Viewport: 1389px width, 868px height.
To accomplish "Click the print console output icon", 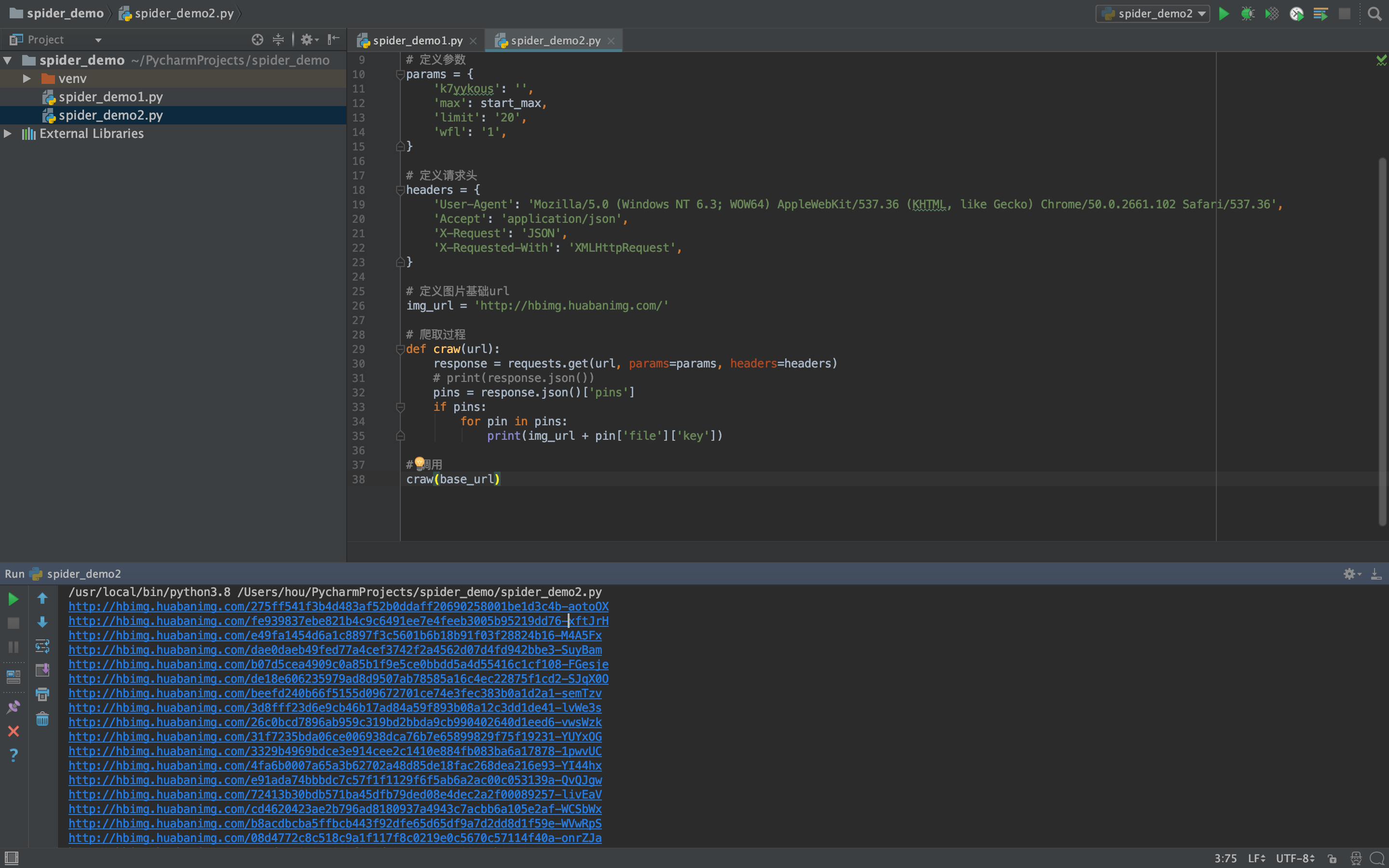I will [x=42, y=694].
